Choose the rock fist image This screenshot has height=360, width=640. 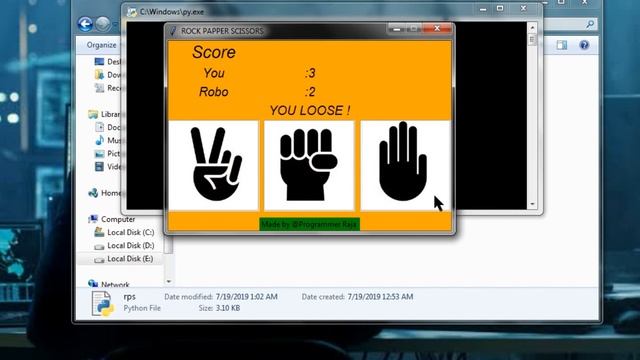tap(309, 165)
